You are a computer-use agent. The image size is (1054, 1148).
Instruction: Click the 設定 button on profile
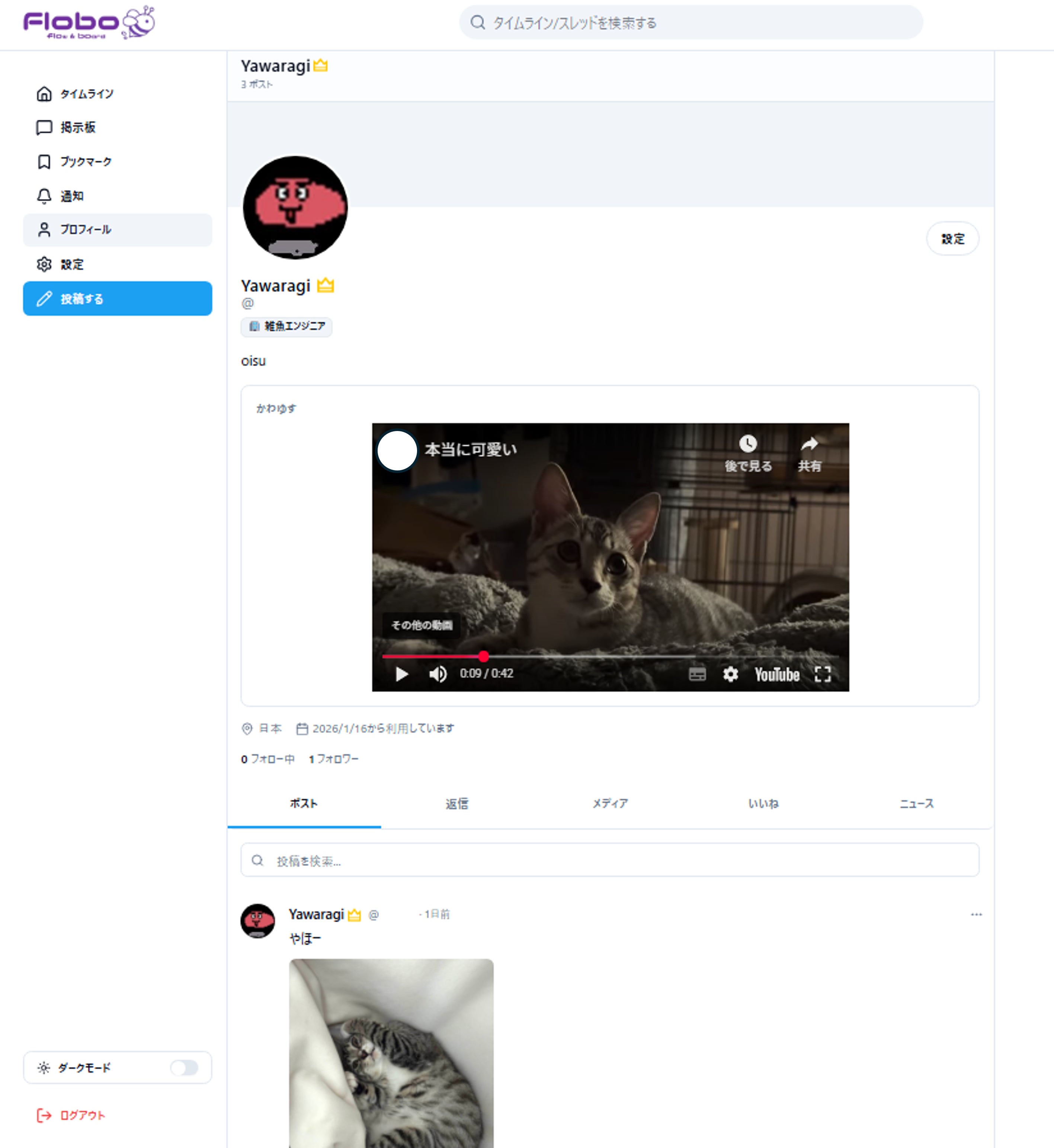click(952, 239)
